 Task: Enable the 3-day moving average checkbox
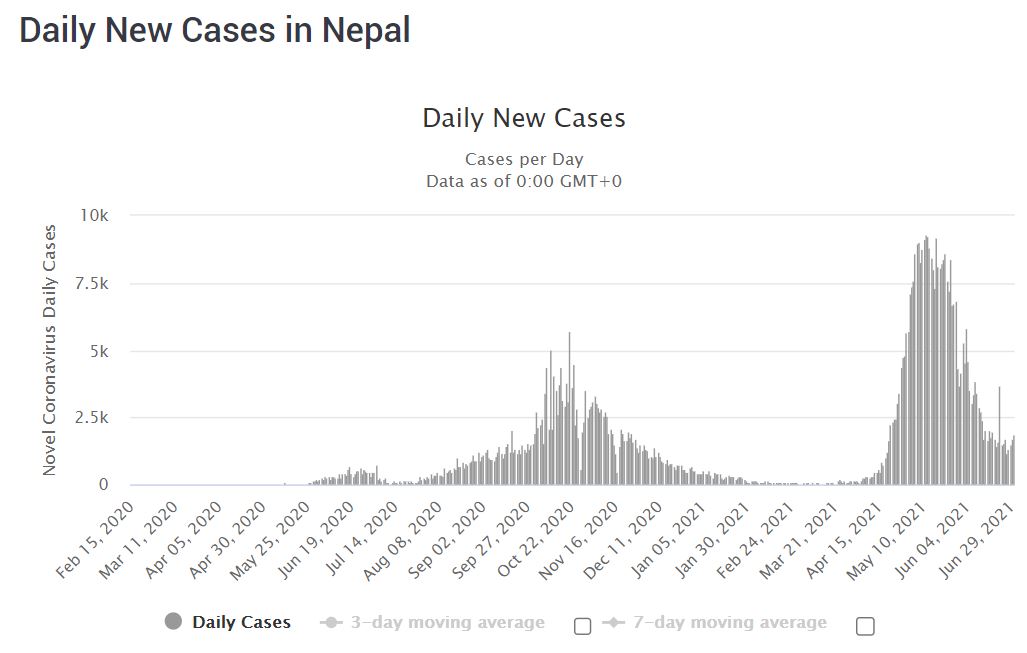tap(582, 626)
